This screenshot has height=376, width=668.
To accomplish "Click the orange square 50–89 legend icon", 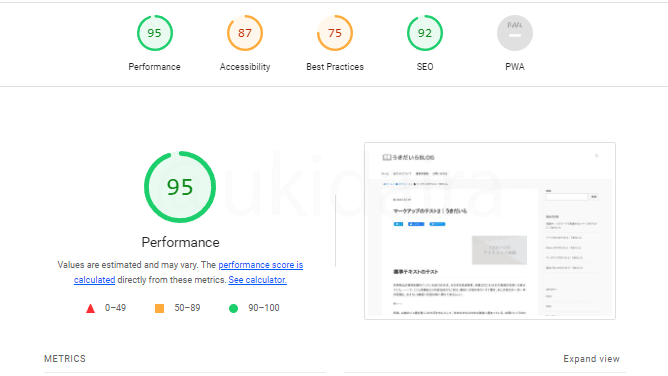I will pyautogui.click(x=159, y=308).
